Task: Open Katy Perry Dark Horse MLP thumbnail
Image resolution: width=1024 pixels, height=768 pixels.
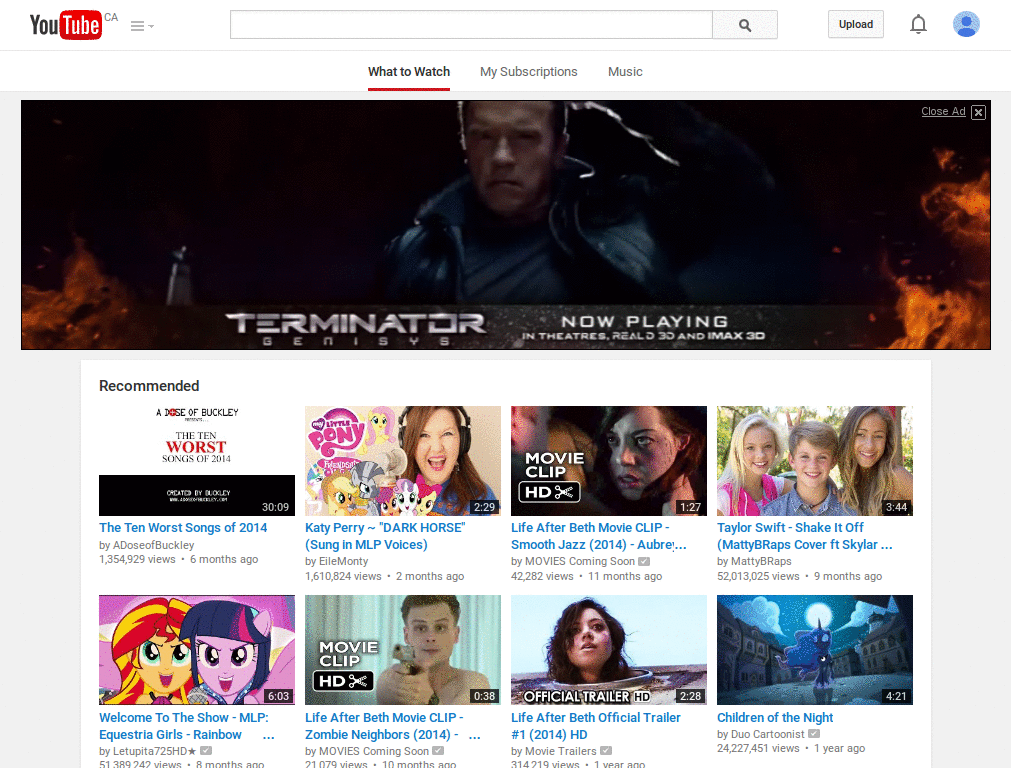Action: click(x=403, y=461)
